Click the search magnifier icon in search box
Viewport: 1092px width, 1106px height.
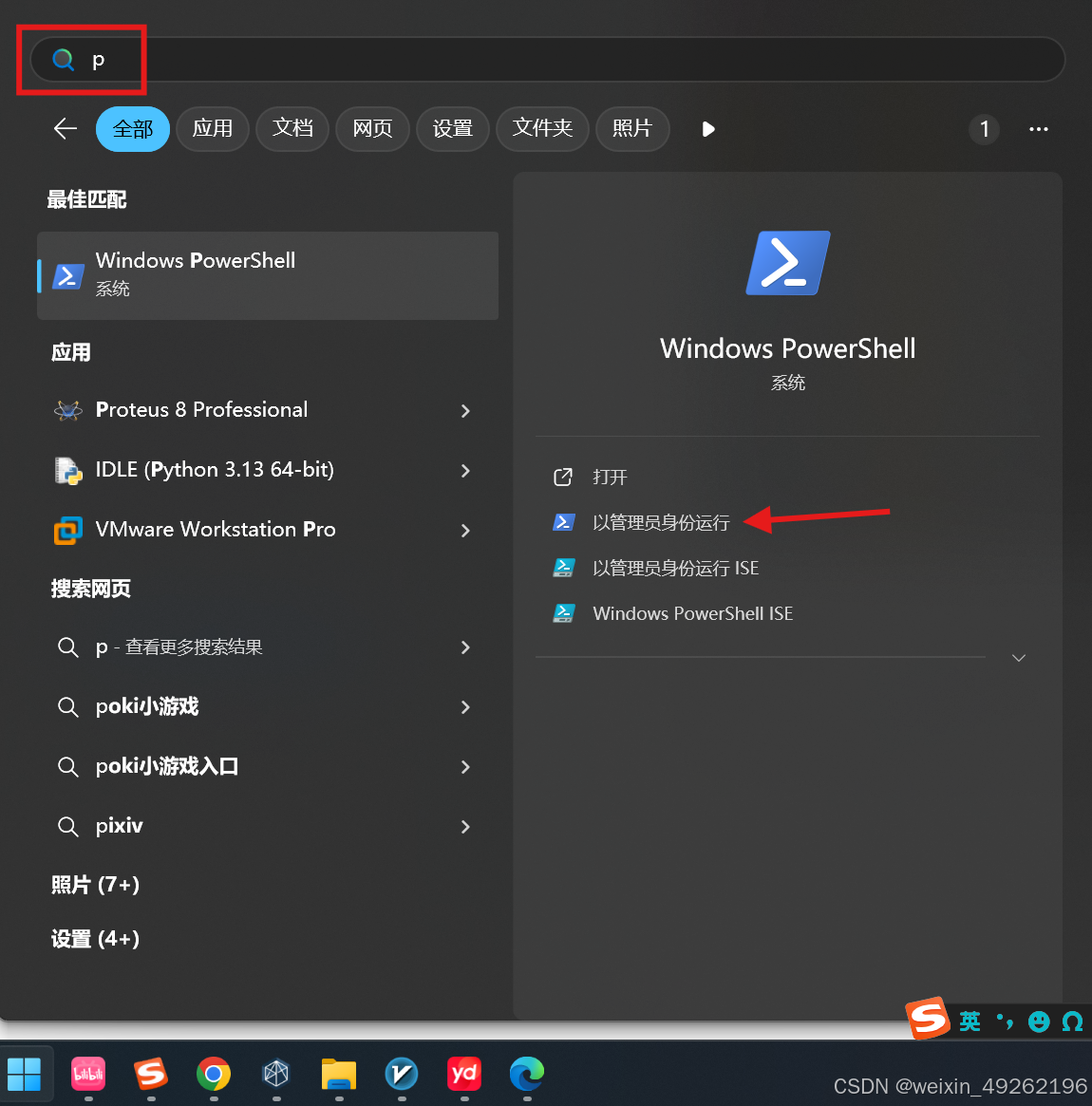(64, 60)
